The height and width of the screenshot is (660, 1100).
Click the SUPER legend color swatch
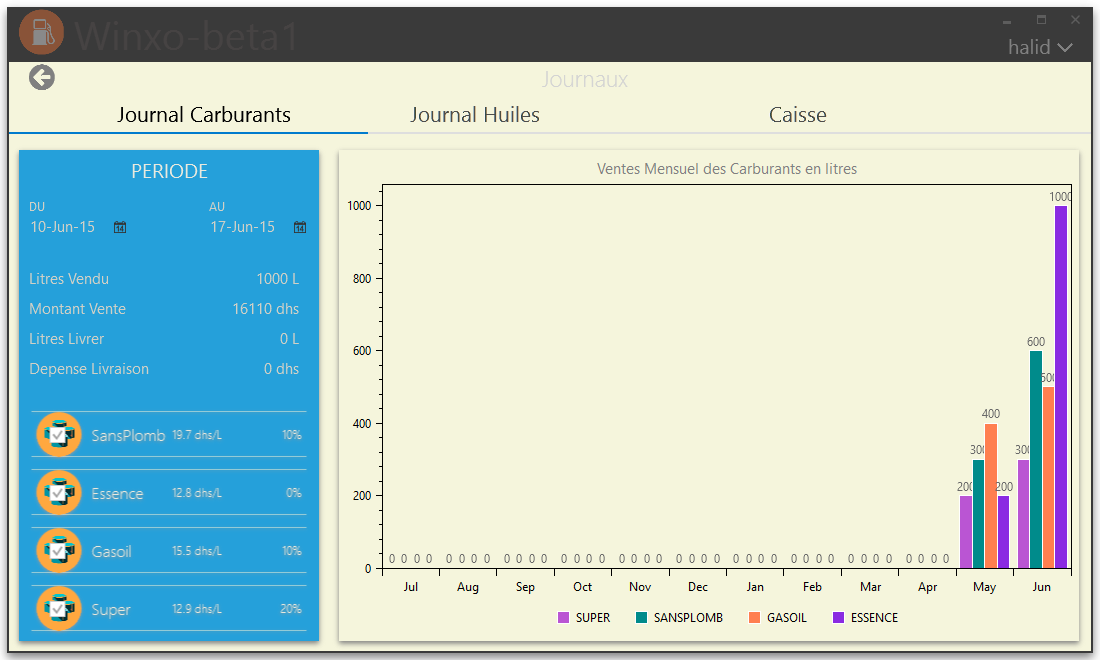click(x=563, y=618)
